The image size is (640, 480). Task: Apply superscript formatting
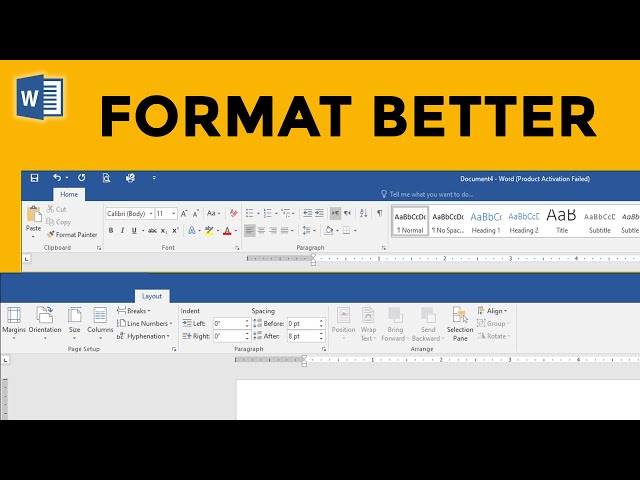click(176, 231)
